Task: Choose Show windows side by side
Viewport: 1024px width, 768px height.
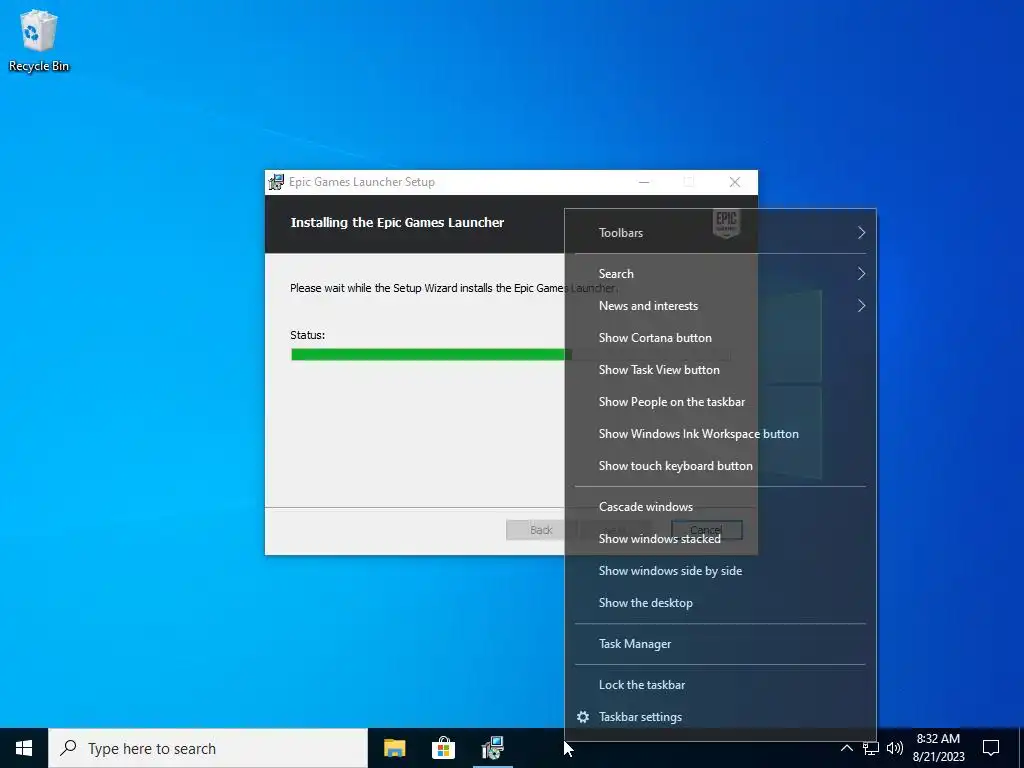Action: (x=720, y=571)
